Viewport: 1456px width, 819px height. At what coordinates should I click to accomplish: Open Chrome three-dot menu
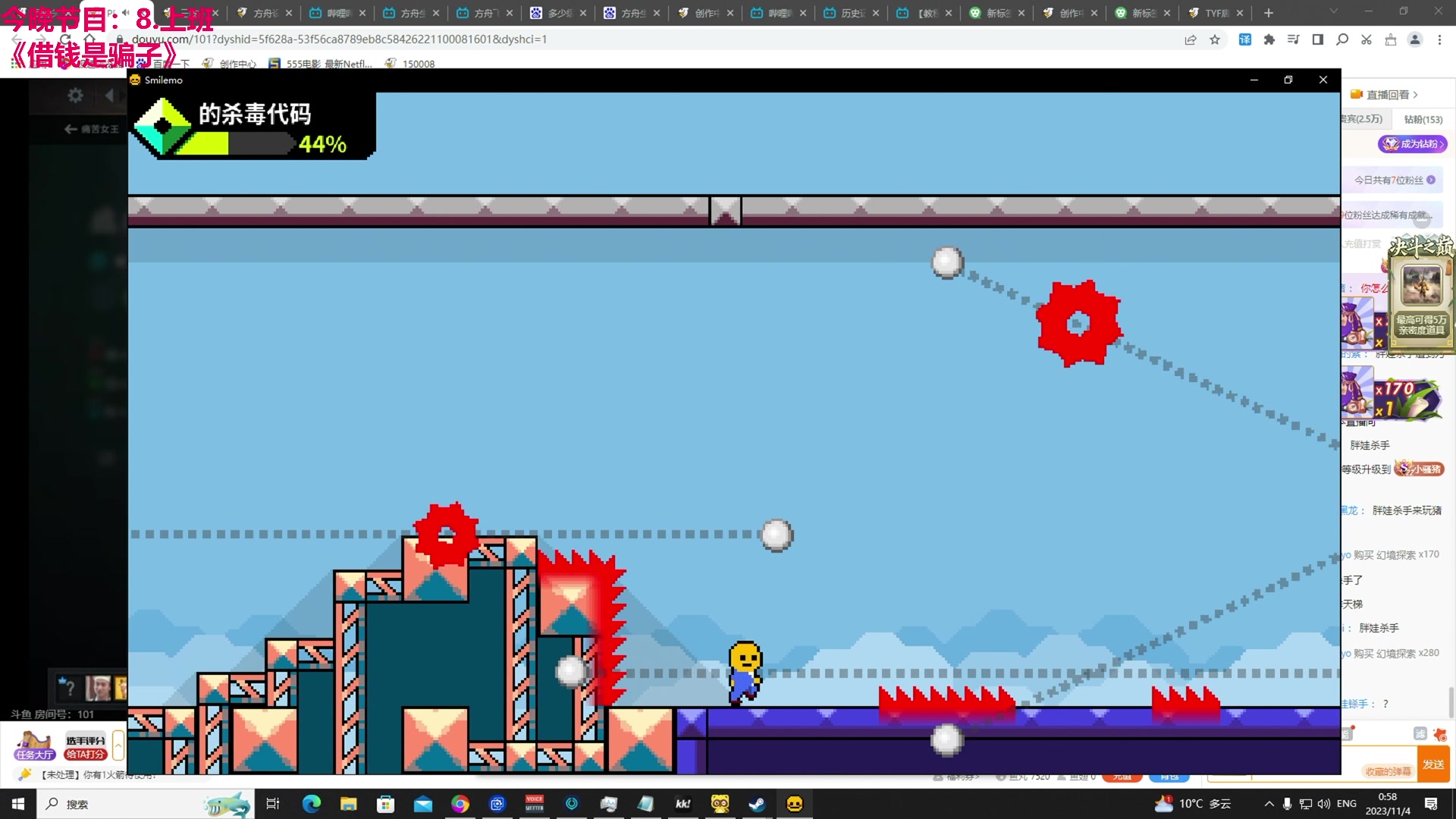click(x=1439, y=39)
